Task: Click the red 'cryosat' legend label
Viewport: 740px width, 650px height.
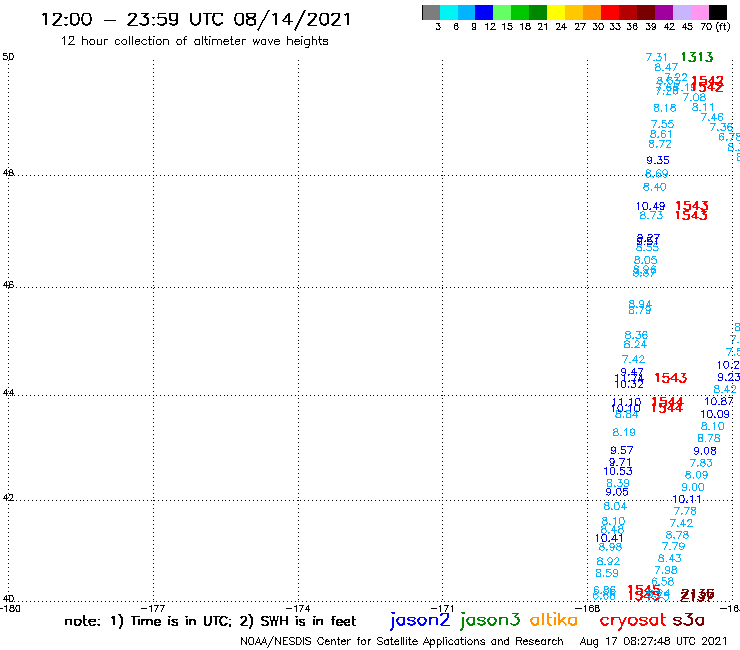Action: [633, 621]
